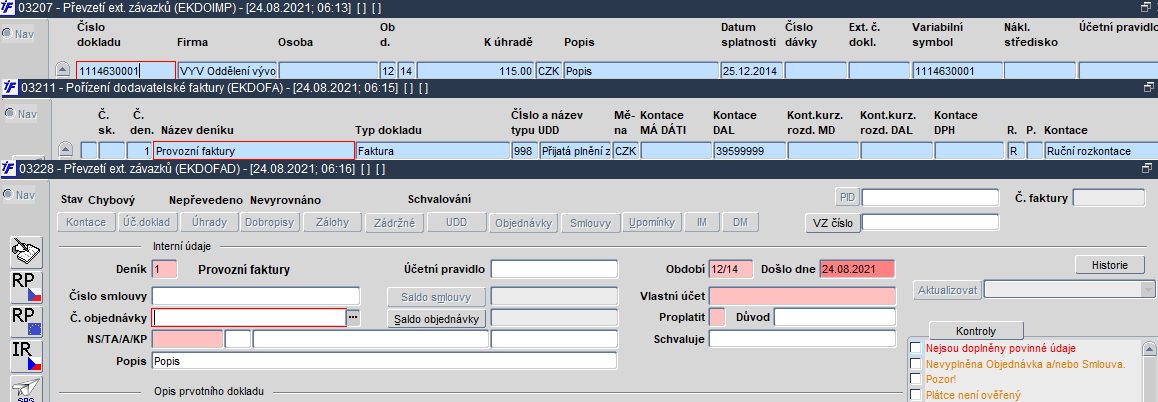The width and height of the screenshot is (1158, 402).
Task: Toggle the Nav radio button in the EKDOFAD window
Action: (x=7, y=194)
